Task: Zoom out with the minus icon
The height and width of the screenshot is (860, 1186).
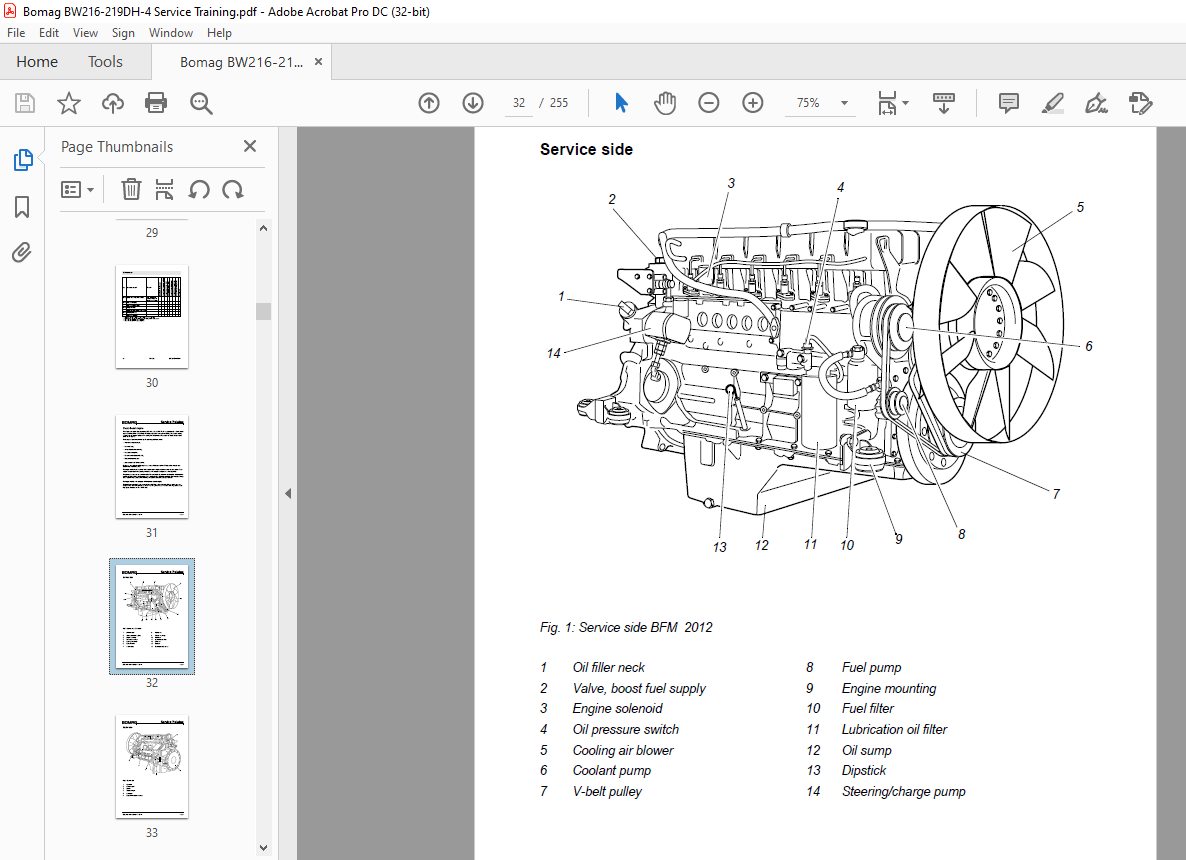Action: [709, 103]
